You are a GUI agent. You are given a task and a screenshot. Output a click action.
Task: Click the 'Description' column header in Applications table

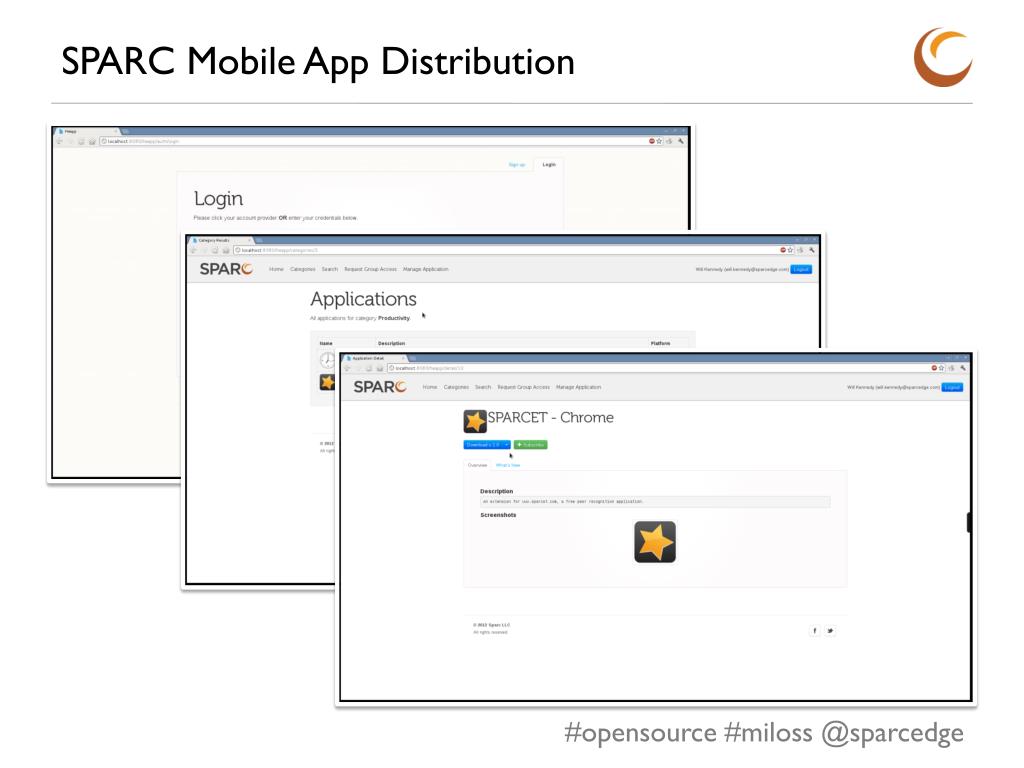tap(391, 344)
